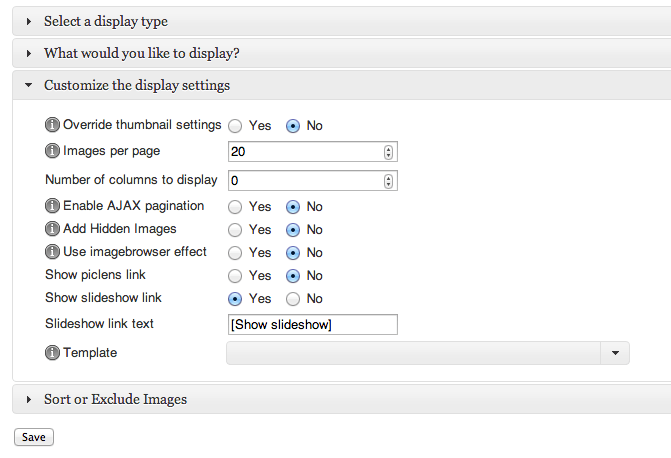
Task: Select Yes for Use imagebrowser effect
Action: 235,253
